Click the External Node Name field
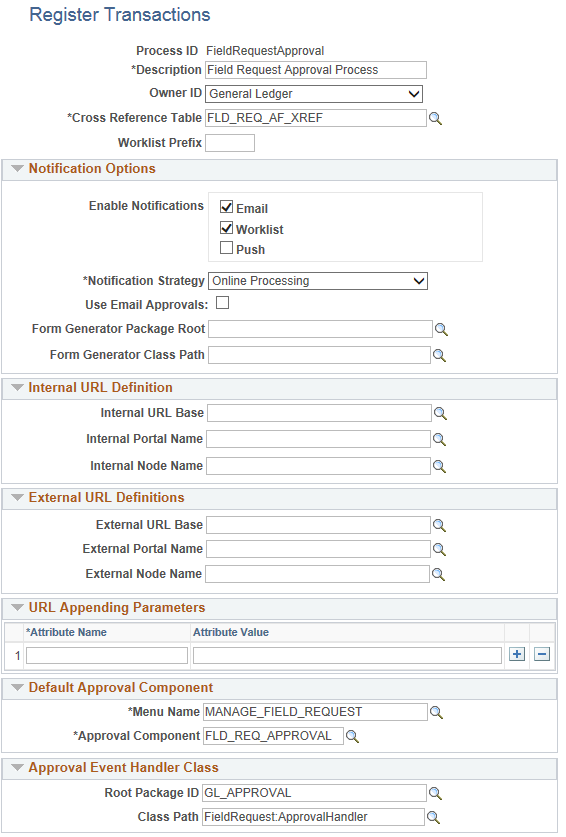The height and width of the screenshot is (837, 566). click(317, 574)
